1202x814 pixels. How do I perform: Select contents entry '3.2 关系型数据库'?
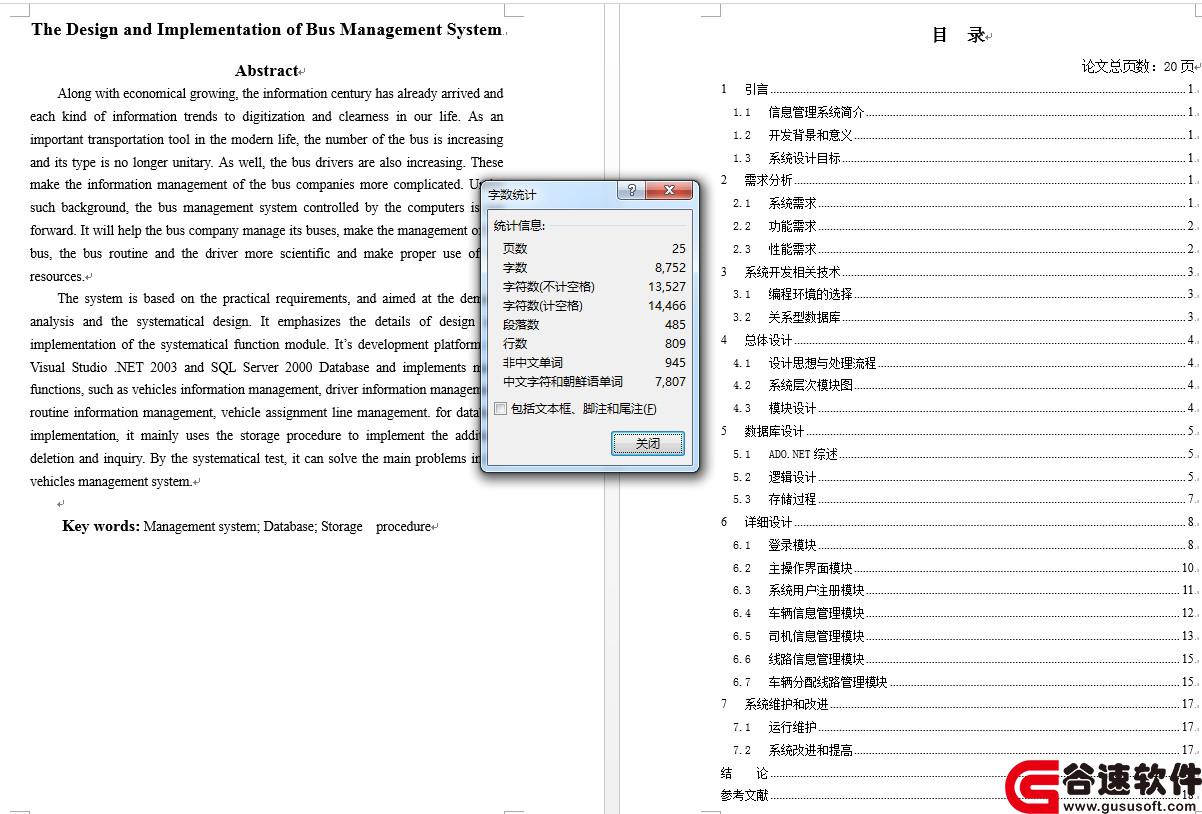[x=964, y=318]
